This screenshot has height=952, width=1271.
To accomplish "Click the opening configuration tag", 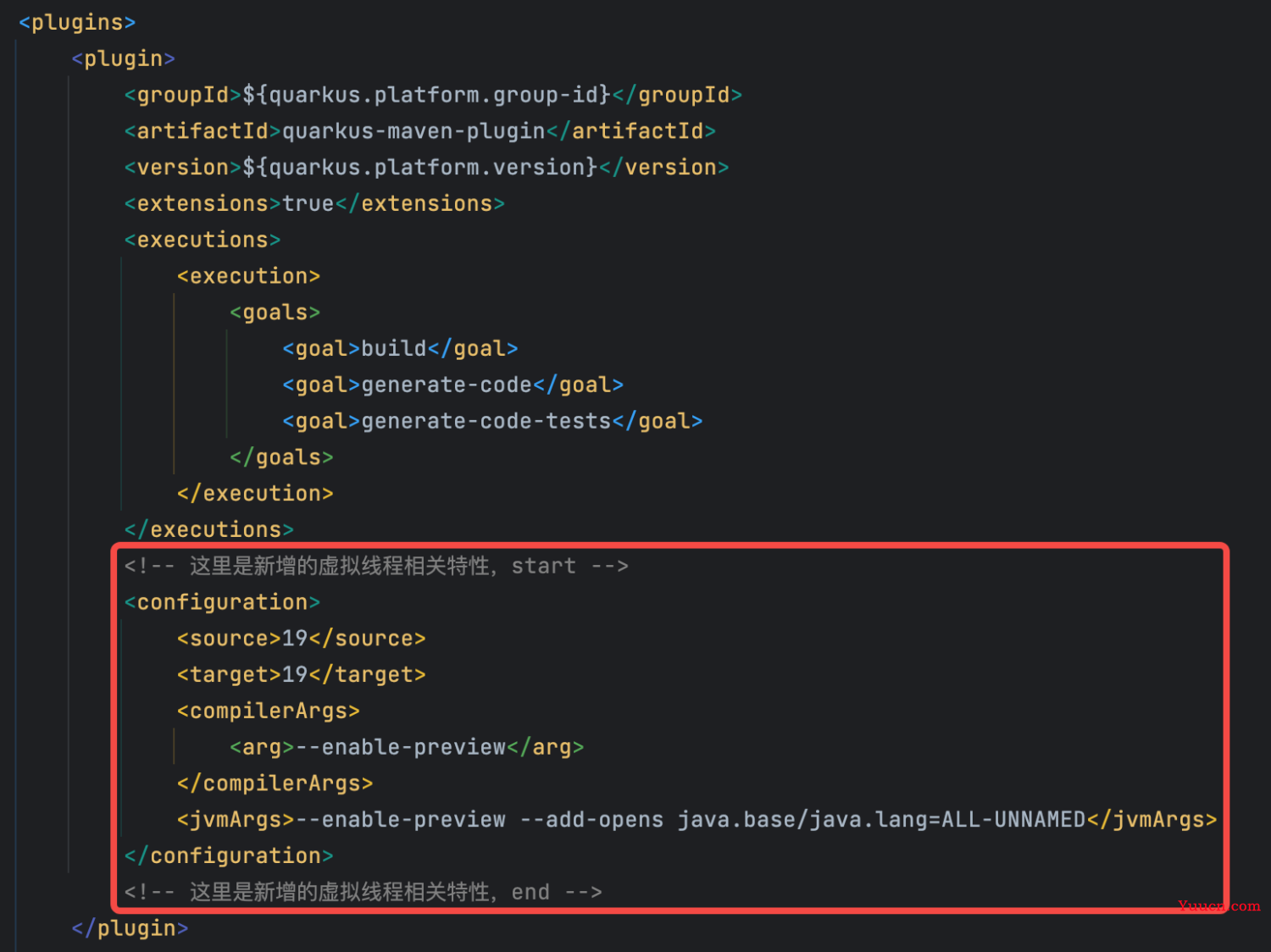I will [x=222, y=603].
